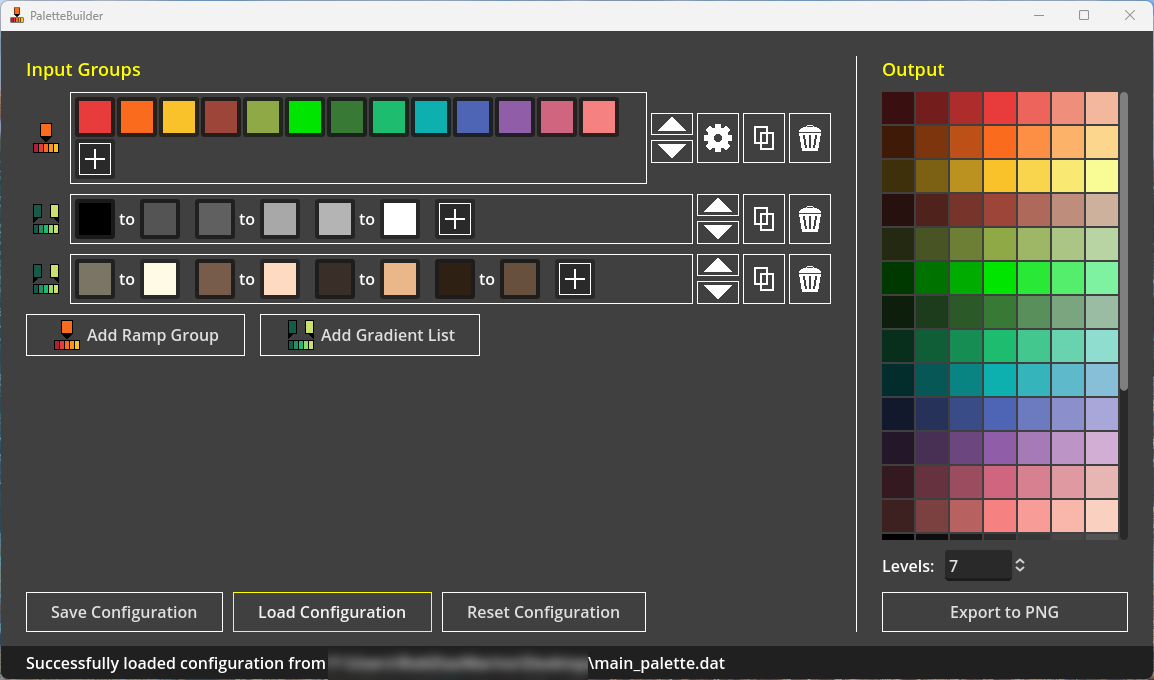Delete the grayscale gradient list
Viewport: 1154px width, 680px height.
pos(810,219)
